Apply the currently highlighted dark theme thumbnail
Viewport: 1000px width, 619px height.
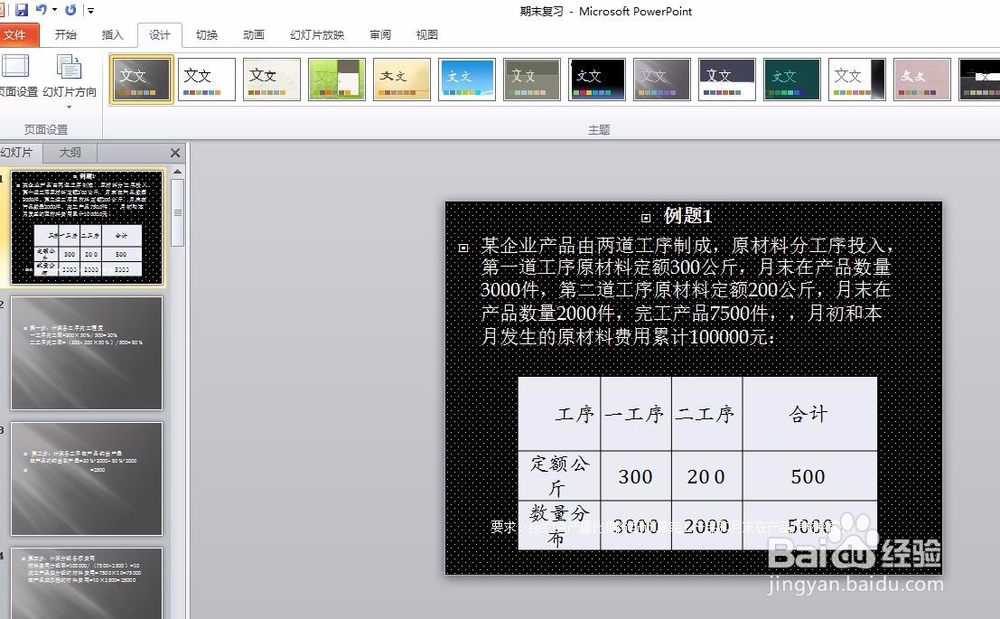141,79
